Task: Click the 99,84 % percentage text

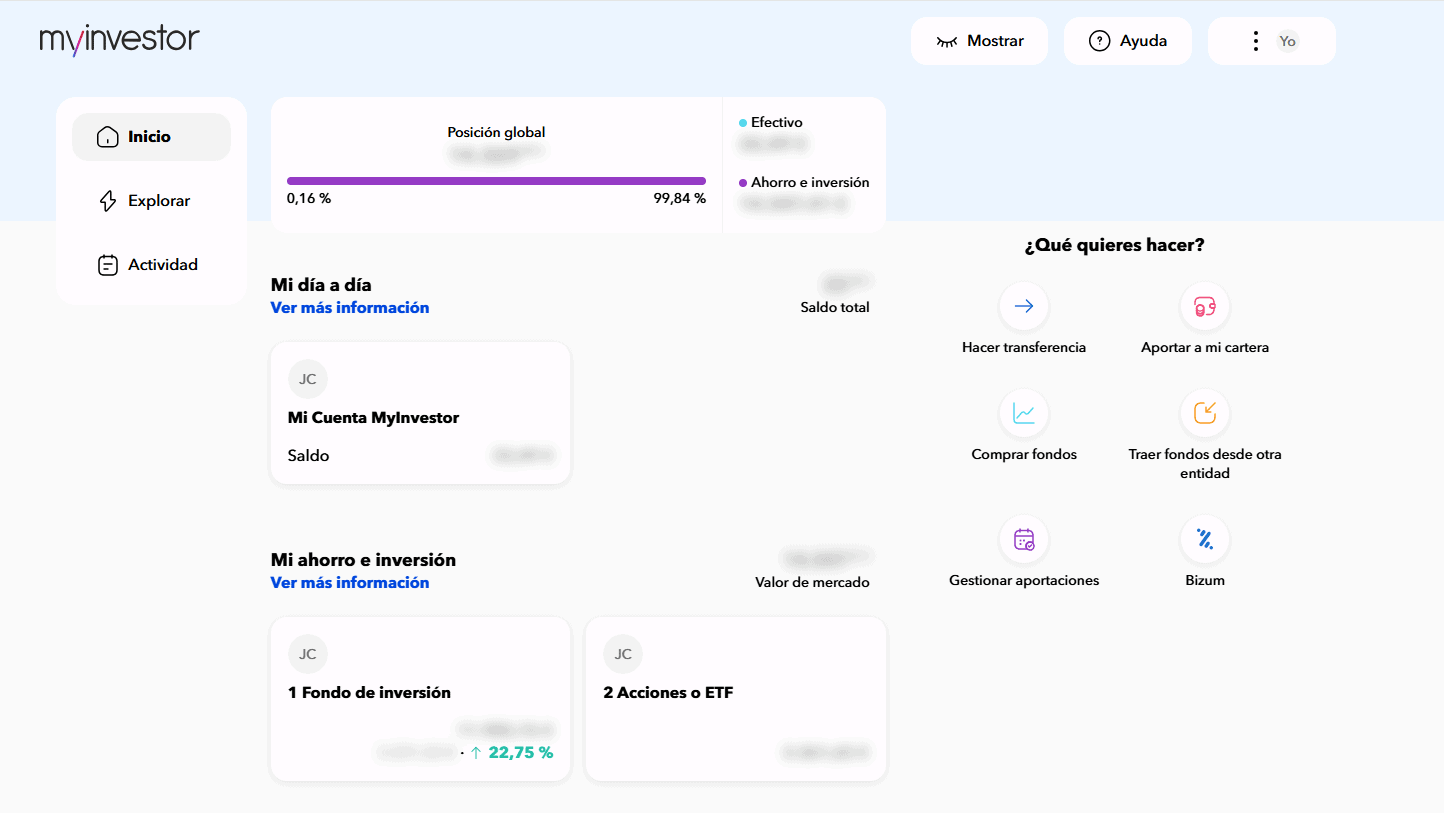Action: click(680, 199)
